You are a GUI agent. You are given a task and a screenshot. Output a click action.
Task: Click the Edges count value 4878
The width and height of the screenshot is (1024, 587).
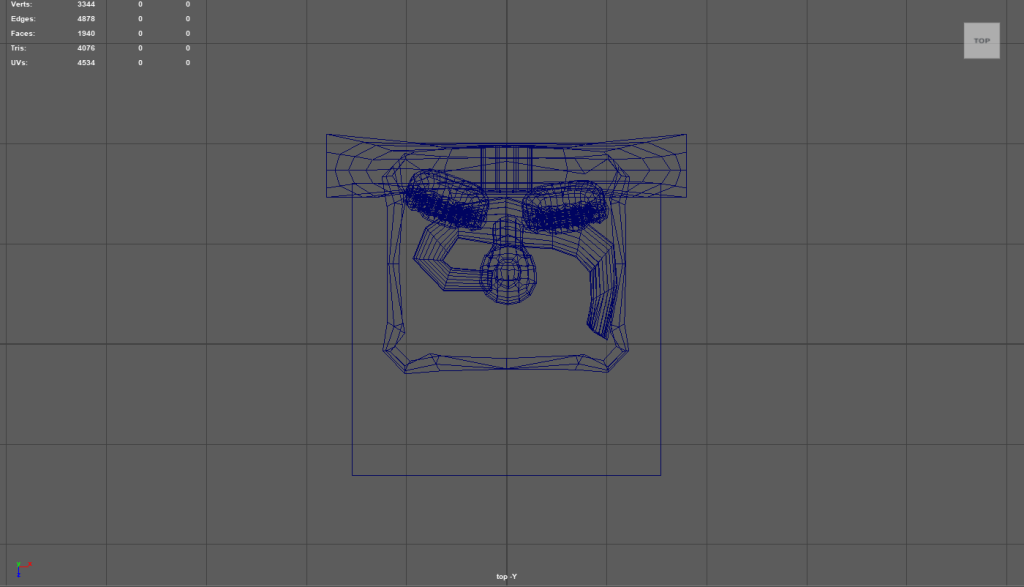(x=86, y=19)
